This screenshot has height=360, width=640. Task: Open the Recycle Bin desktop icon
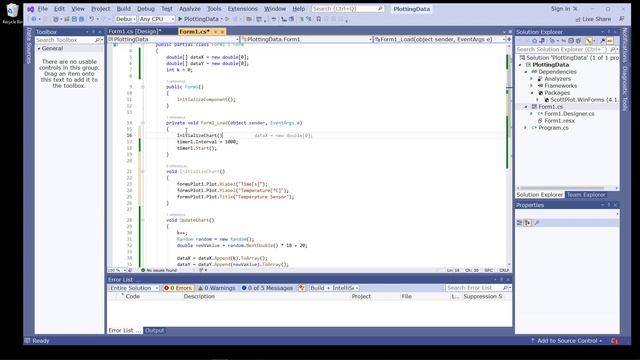tap(12, 13)
